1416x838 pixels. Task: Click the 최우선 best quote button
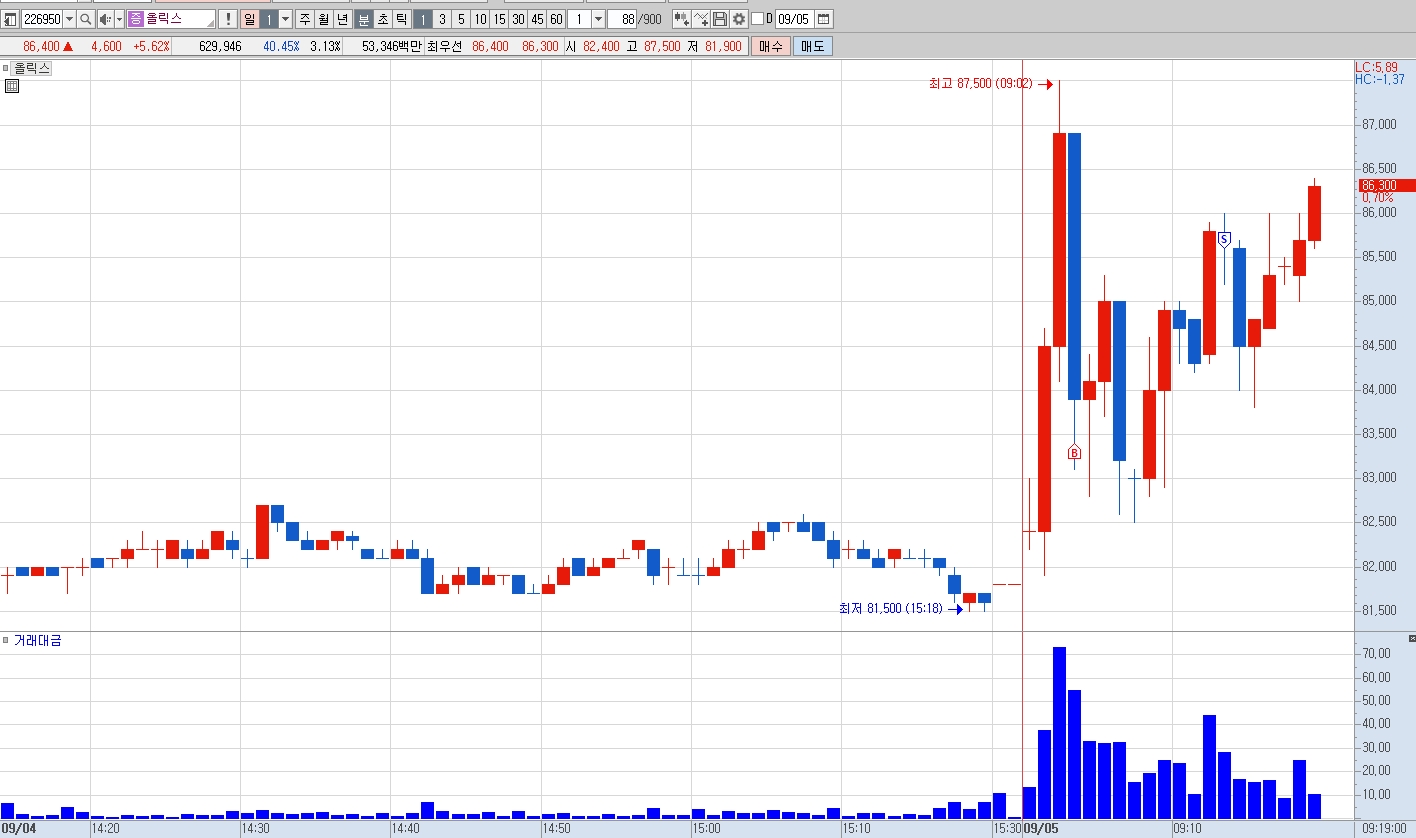445,46
